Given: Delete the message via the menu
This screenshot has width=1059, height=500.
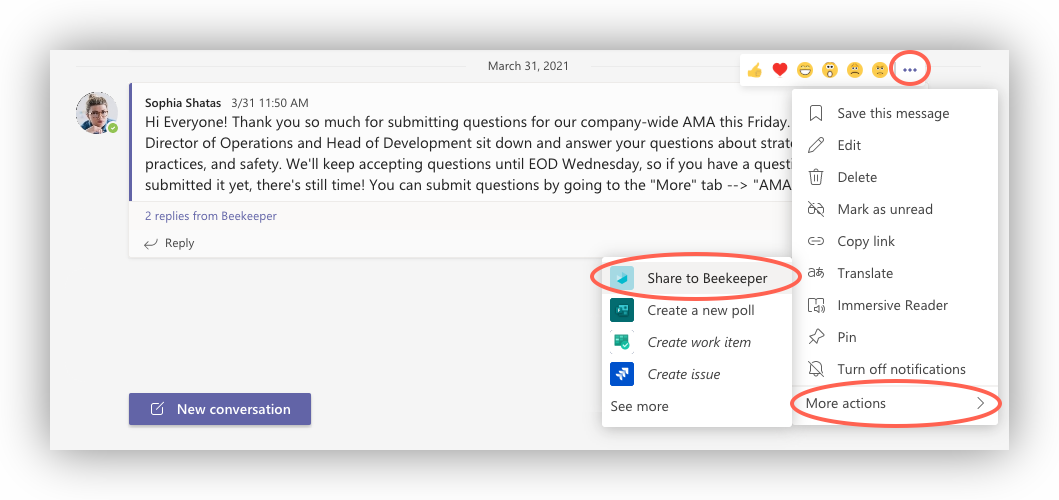Looking at the screenshot, I should pos(856,177).
